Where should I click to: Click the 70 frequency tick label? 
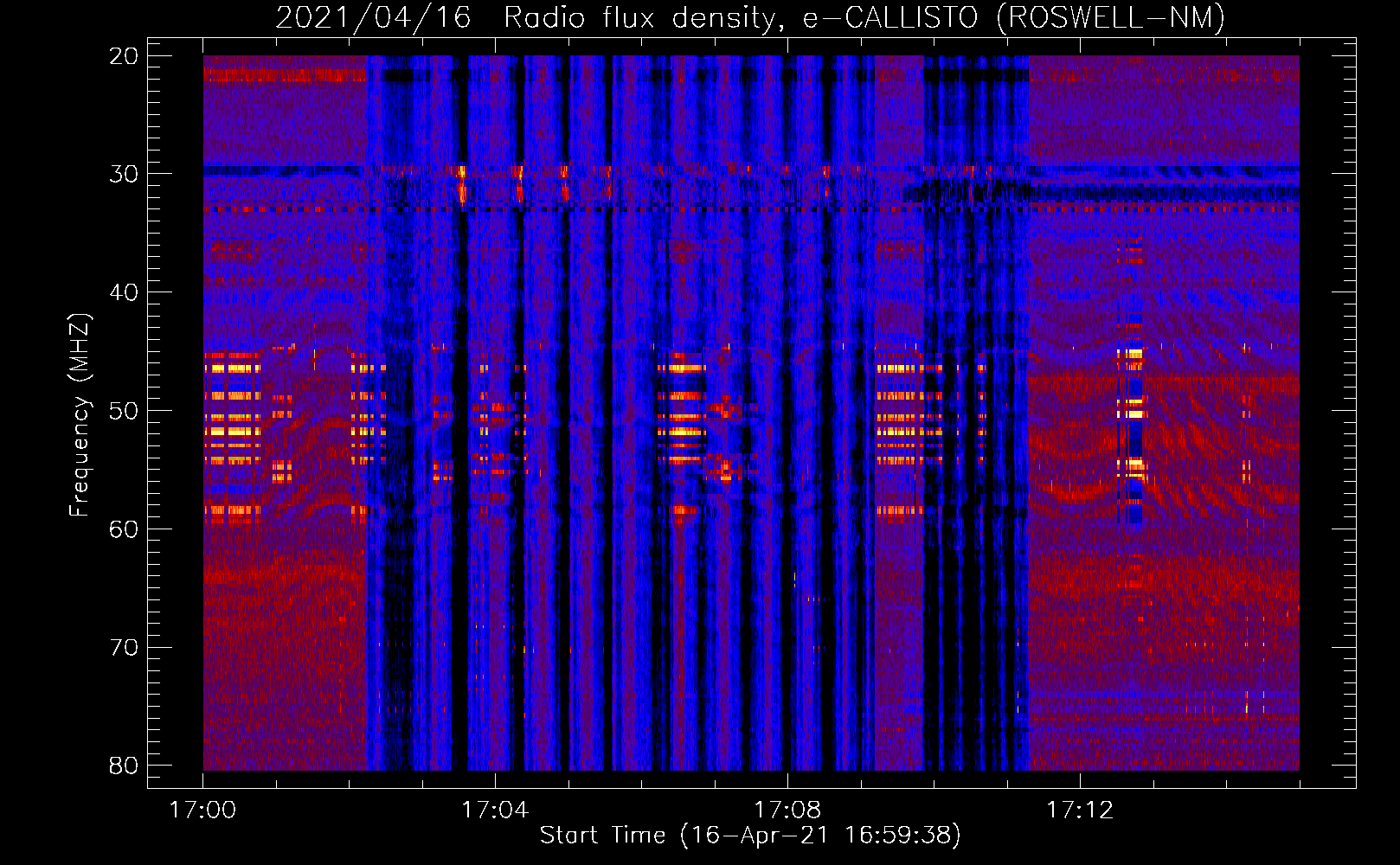pyautogui.click(x=124, y=648)
